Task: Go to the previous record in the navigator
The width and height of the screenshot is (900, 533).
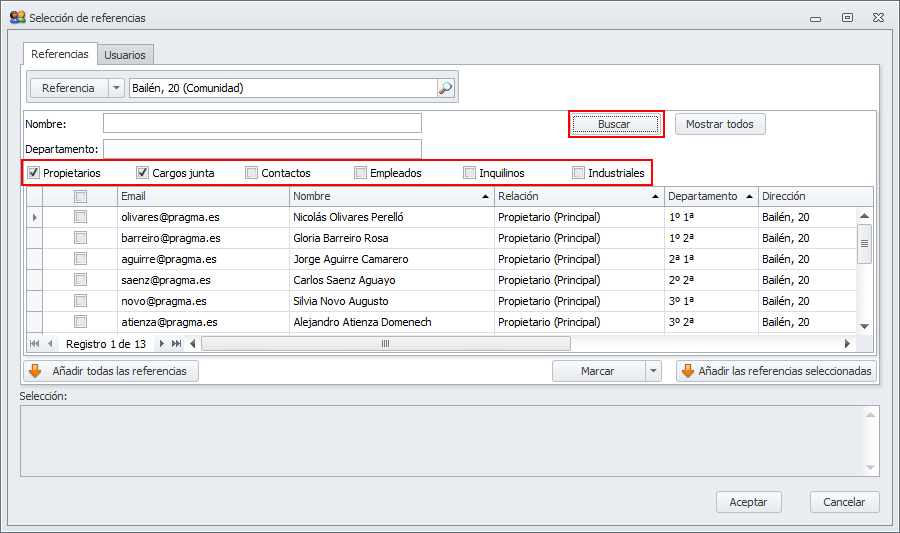Action: [50, 343]
